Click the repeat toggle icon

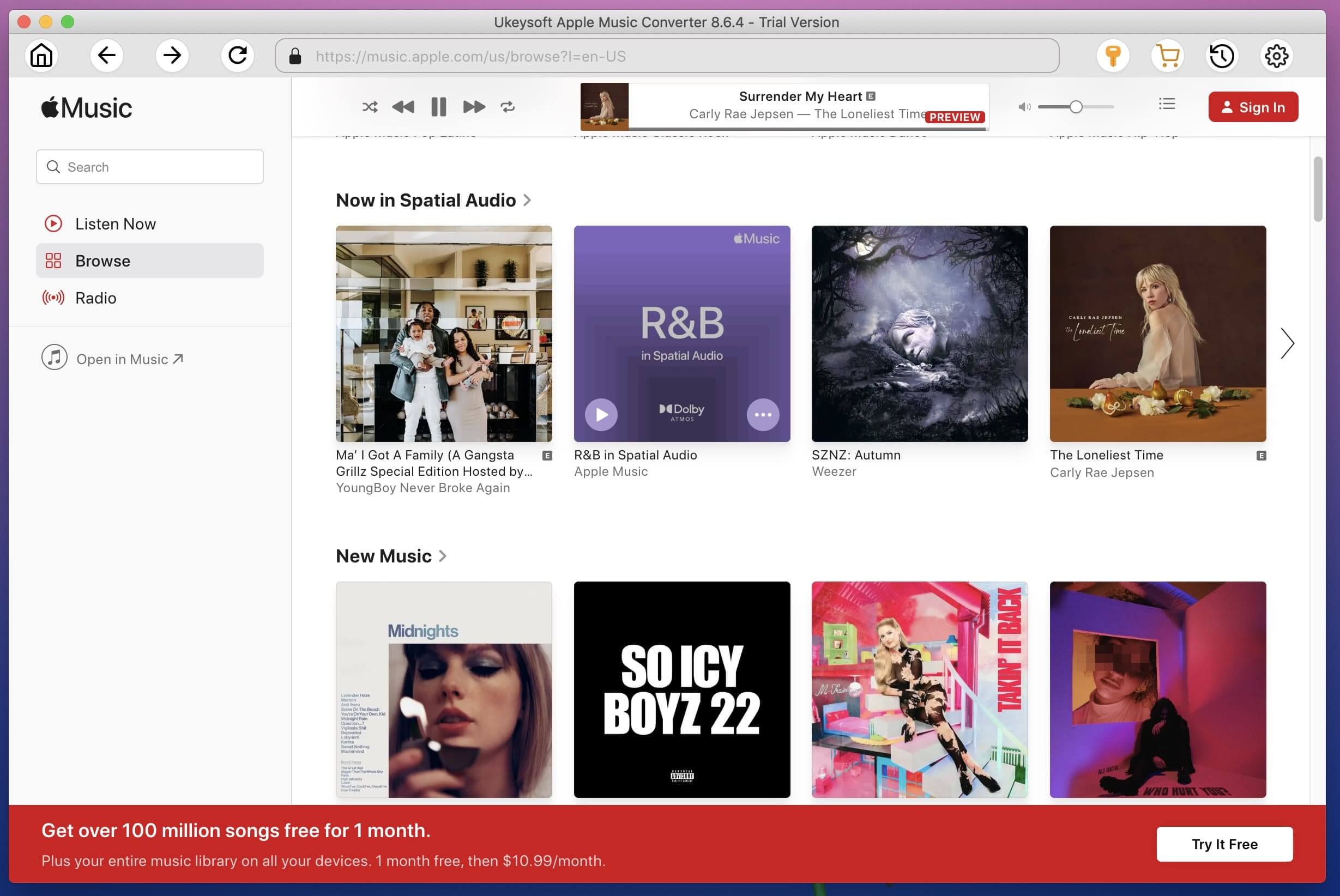click(x=507, y=106)
